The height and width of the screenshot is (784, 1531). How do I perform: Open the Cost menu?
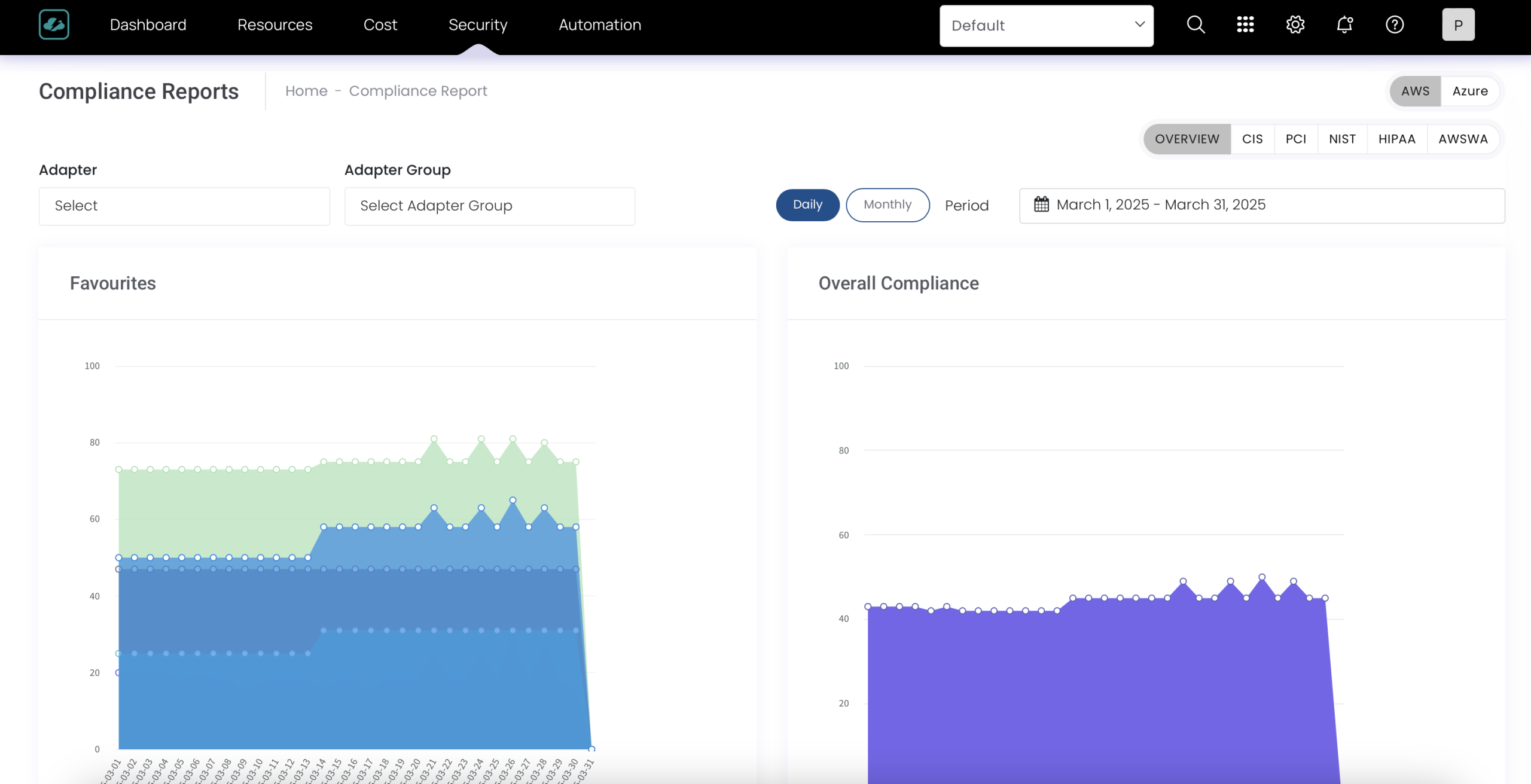380,25
